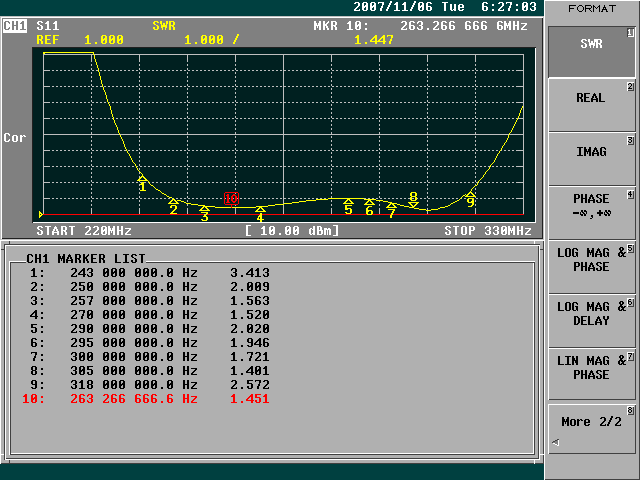Click the softkey back arrow icon
The image size is (640, 480).
click(x=556, y=442)
